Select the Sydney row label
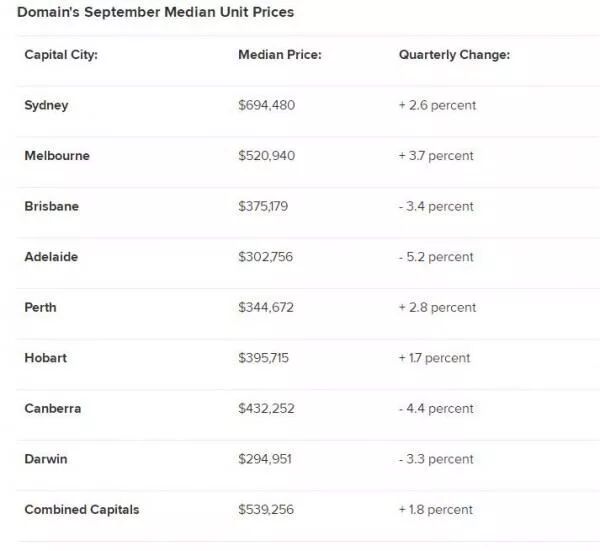 pos(46,105)
